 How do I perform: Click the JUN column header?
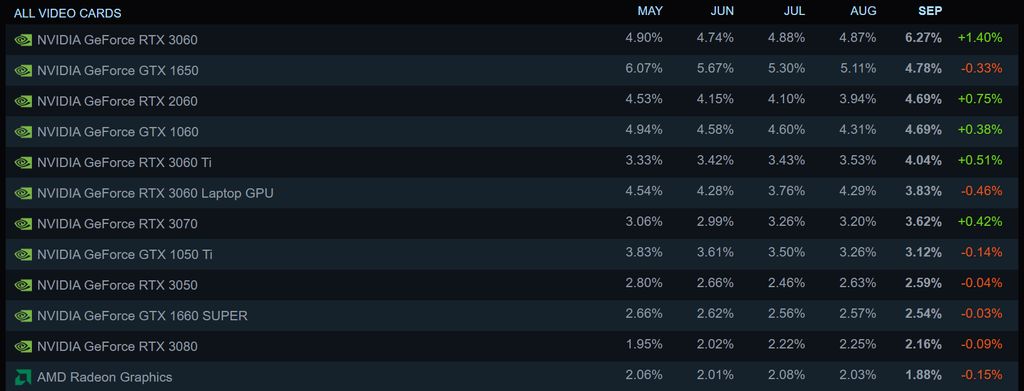(722, 11)
